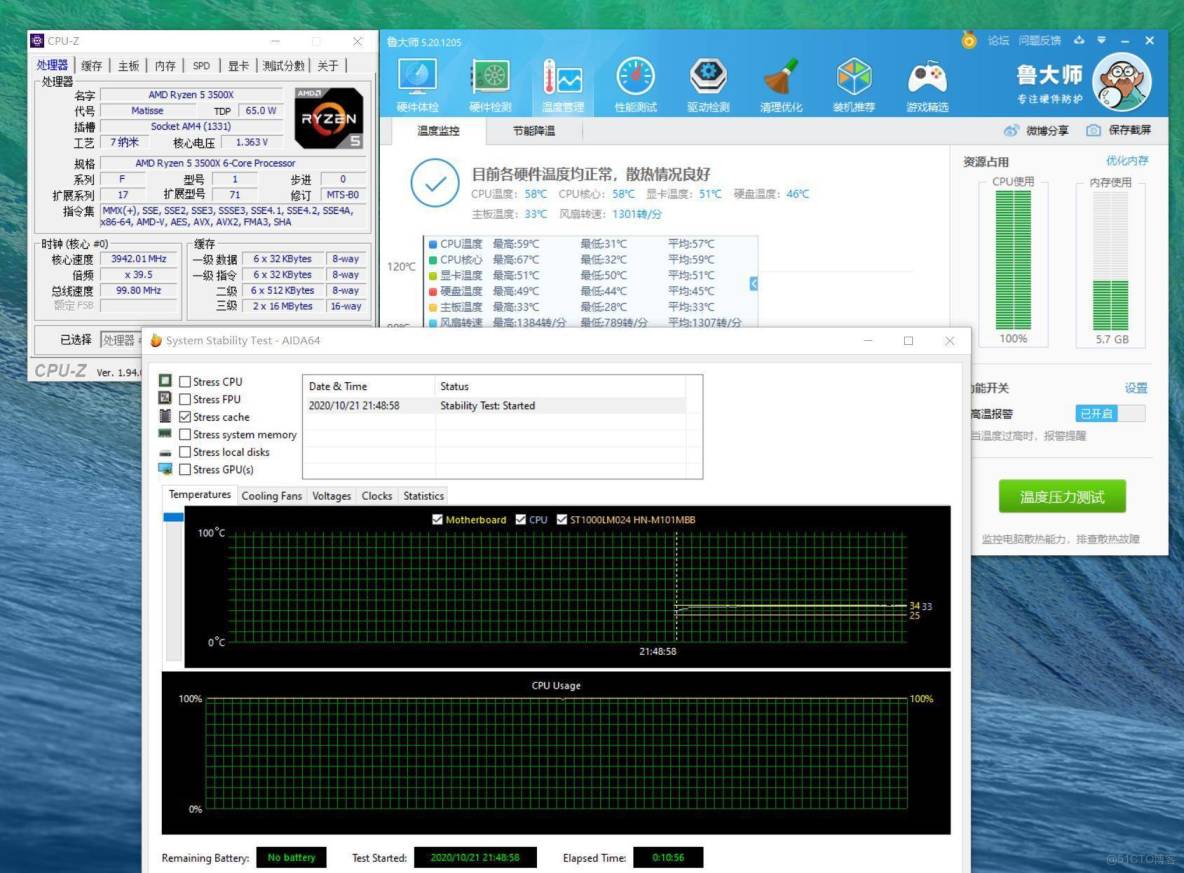Open 游戏精选 game picks in Master Lu
Screen dimensions: 1184x873
pyautogui.click(x=925, y=78)
